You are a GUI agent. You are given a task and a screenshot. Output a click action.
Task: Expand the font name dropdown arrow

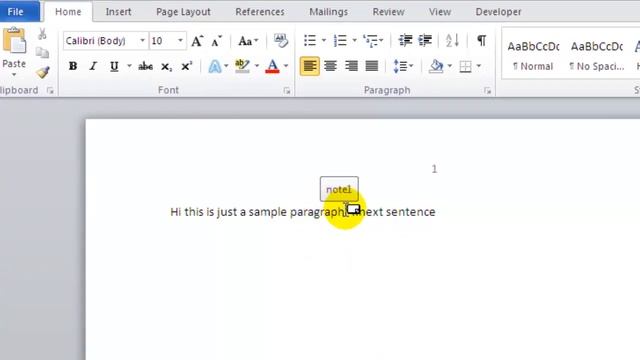(142, 41)
